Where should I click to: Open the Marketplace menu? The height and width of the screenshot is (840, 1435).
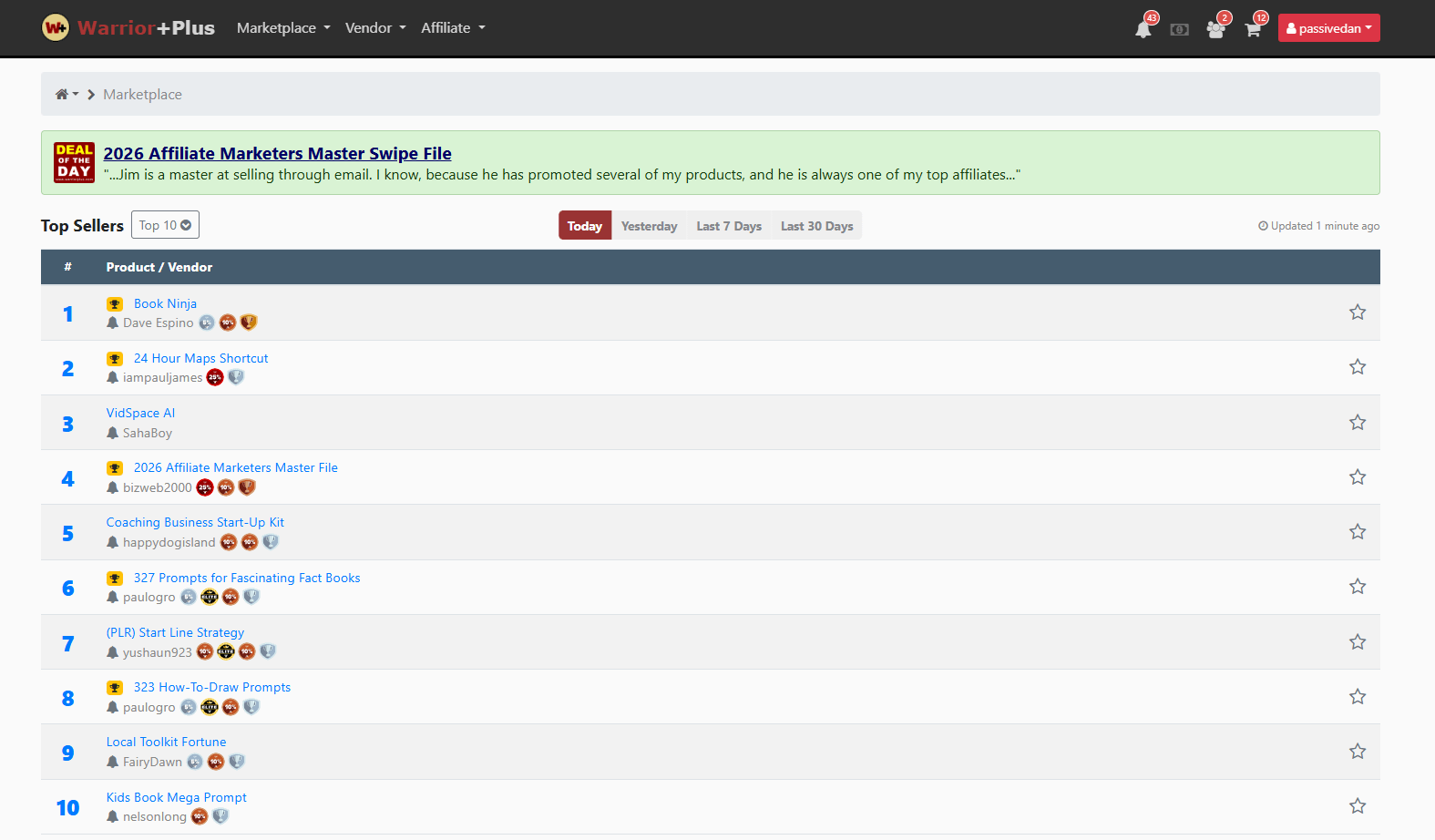coord(283,28)
